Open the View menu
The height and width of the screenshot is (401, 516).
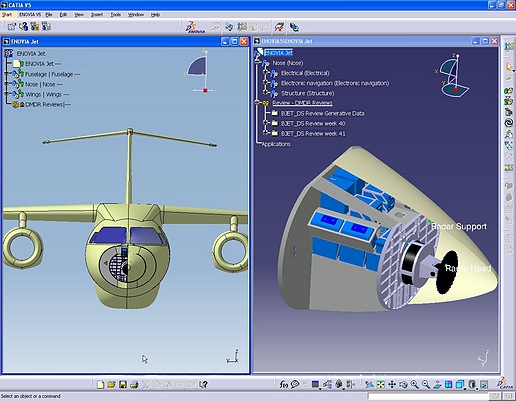pyautogui.click(x=79, y=15)
